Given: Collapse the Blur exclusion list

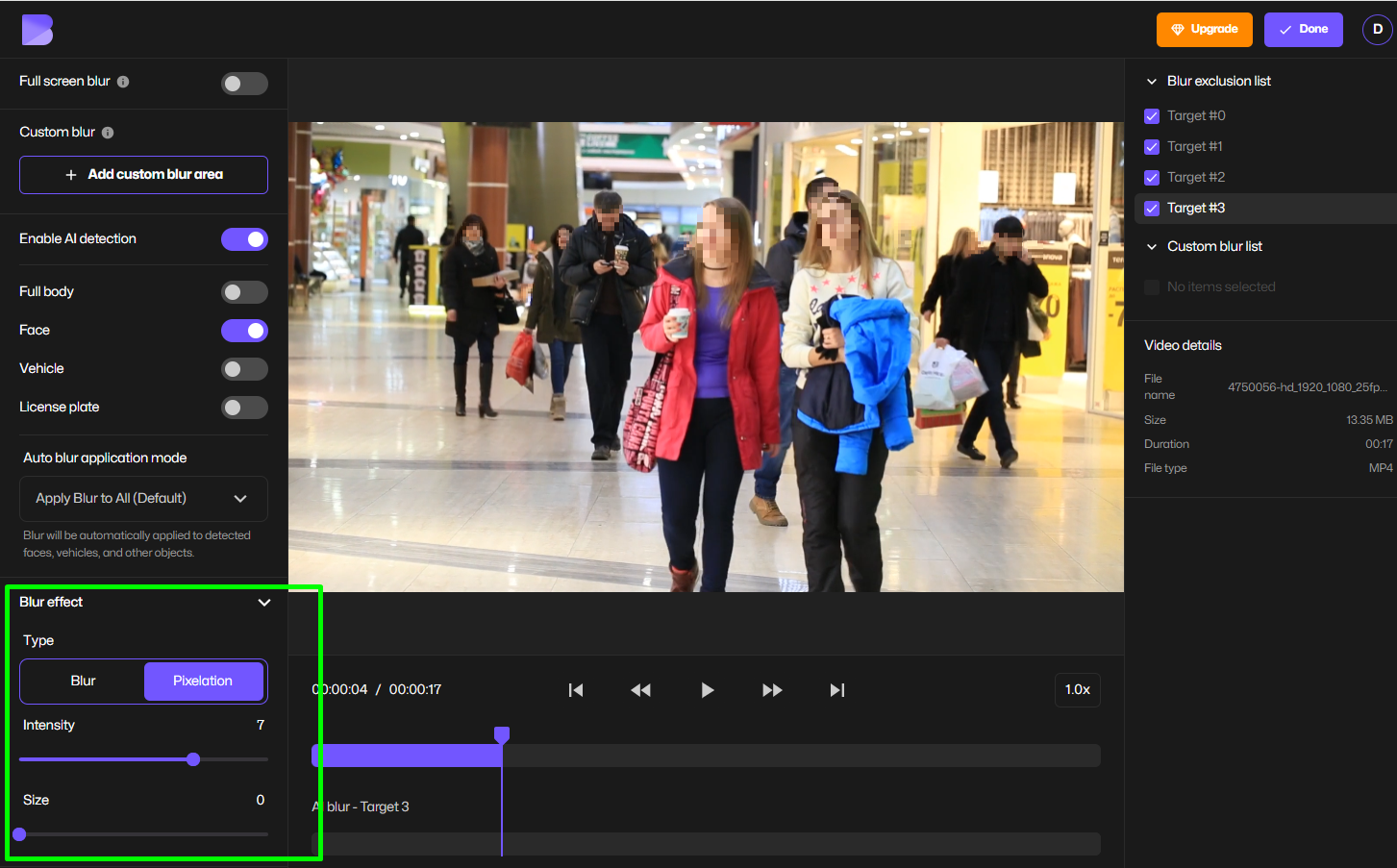Looking at the screenshot, I should pos(1151,81).
